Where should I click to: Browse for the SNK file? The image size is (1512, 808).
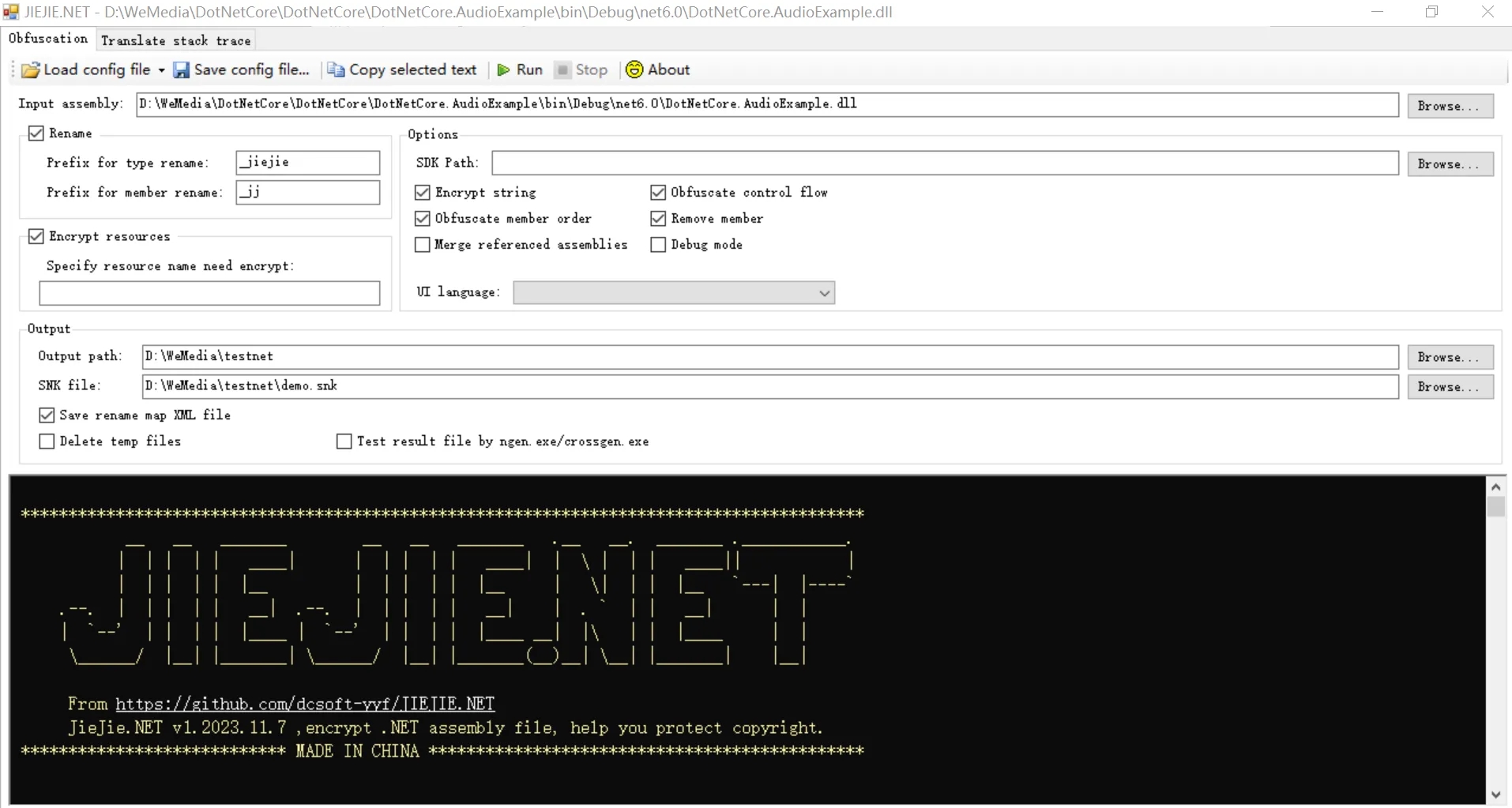(x=1450, y=387)
